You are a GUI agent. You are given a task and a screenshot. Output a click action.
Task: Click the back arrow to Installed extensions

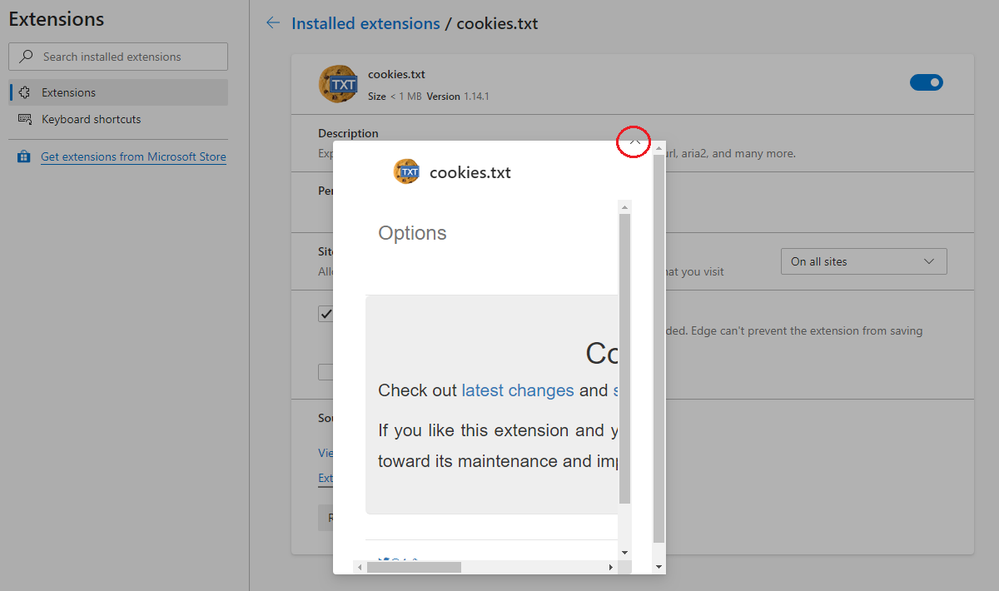click(273, 23)
